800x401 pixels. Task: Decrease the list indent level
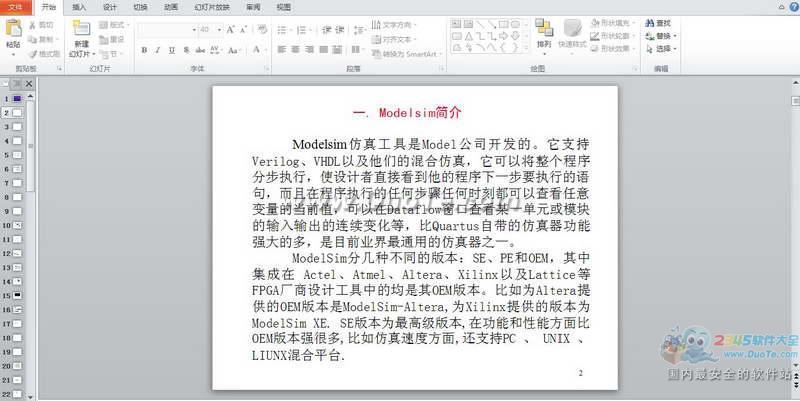click(x=327, y=30)
